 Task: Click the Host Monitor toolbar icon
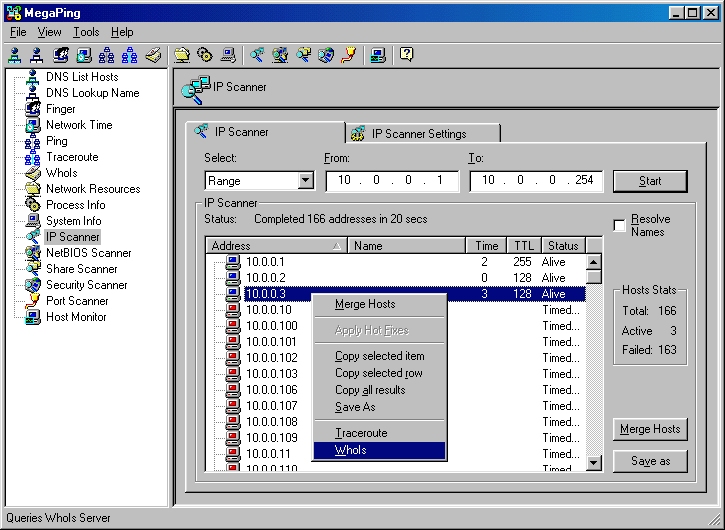378,55
